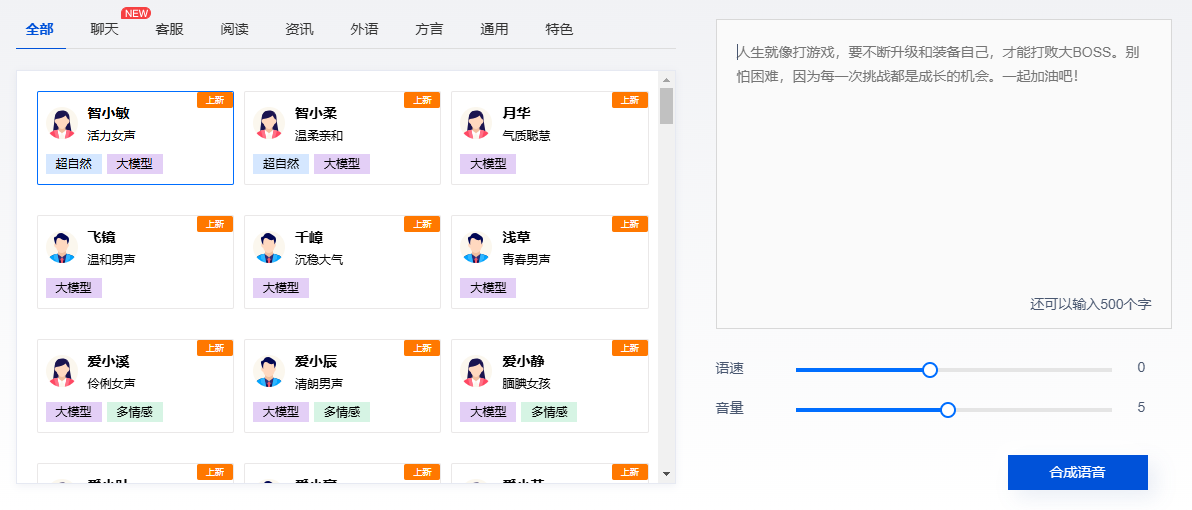This screenshot has height=510, width=1192.
Task: Select the 千嶂 voice avatar
Action: (270, 247)
